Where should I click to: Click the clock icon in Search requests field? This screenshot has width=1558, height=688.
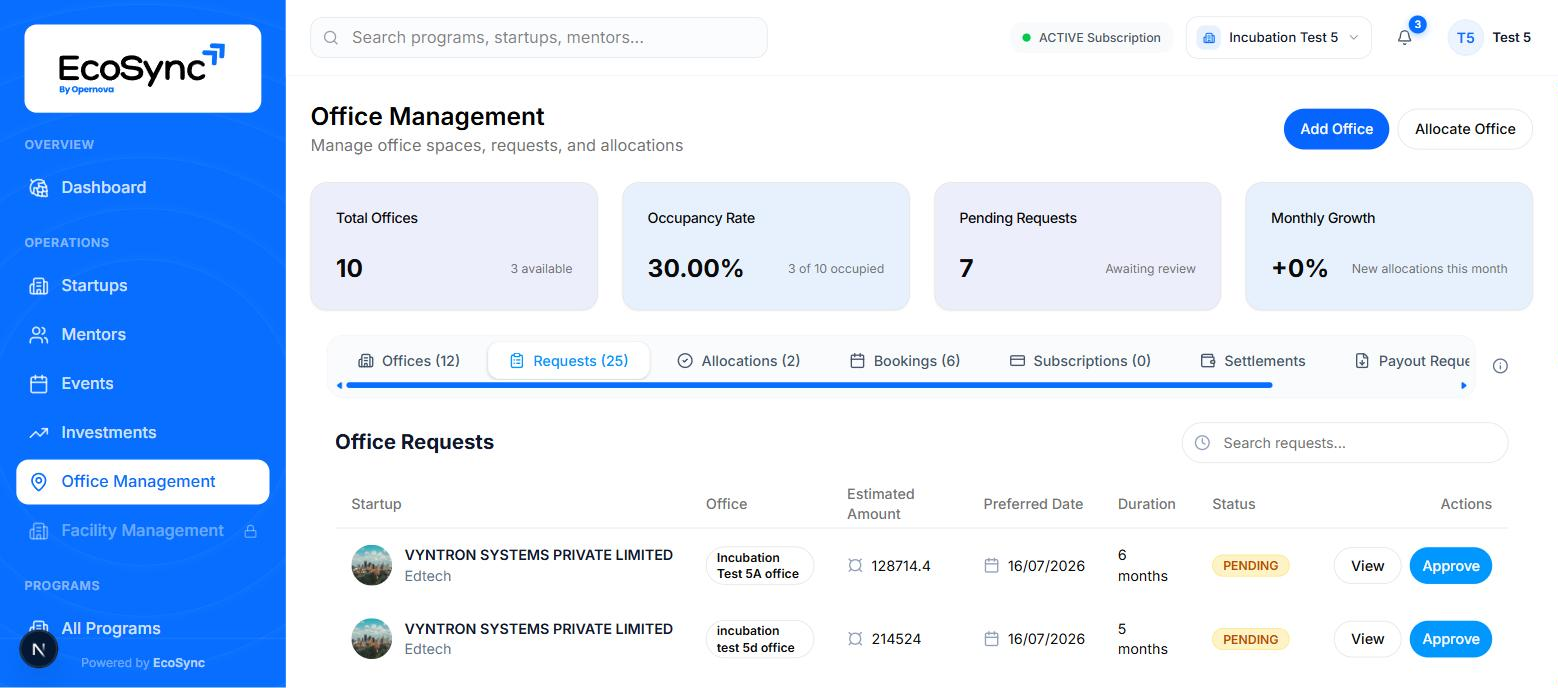click(x=1203, y=442)
